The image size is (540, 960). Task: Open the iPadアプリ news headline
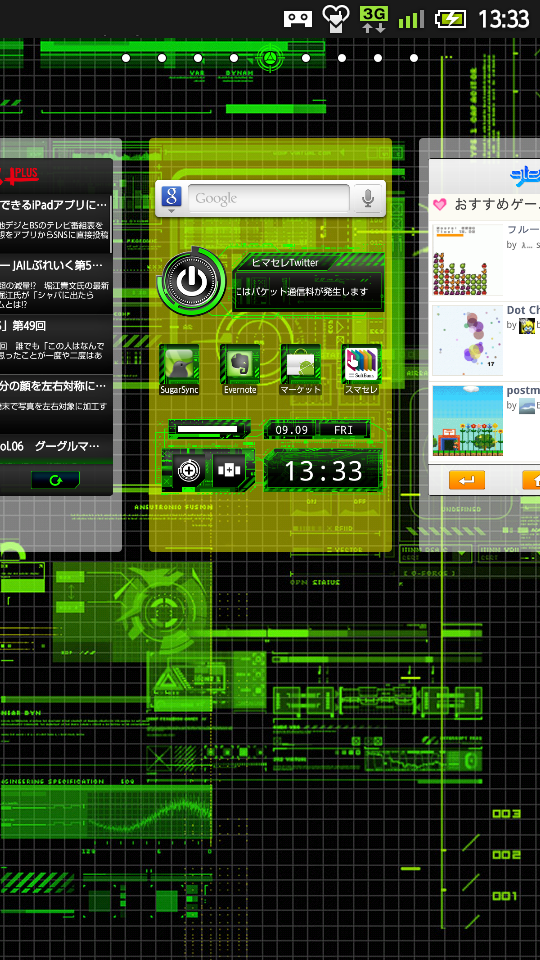click(55, 204)
